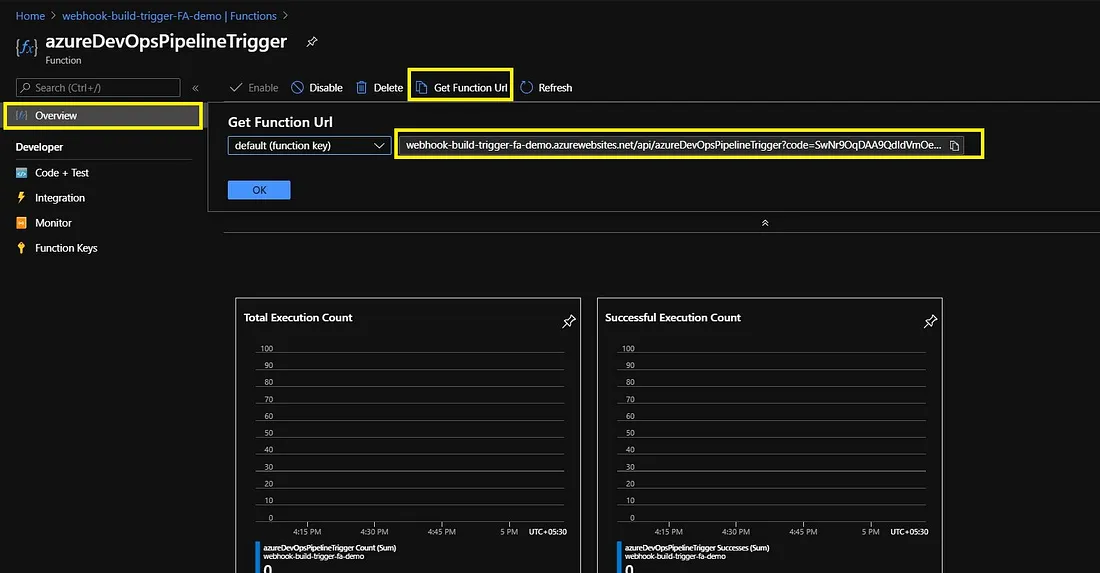1100x573 pixels.
Task: Copy the function URL to clipboard
Action: pos(954,146)
